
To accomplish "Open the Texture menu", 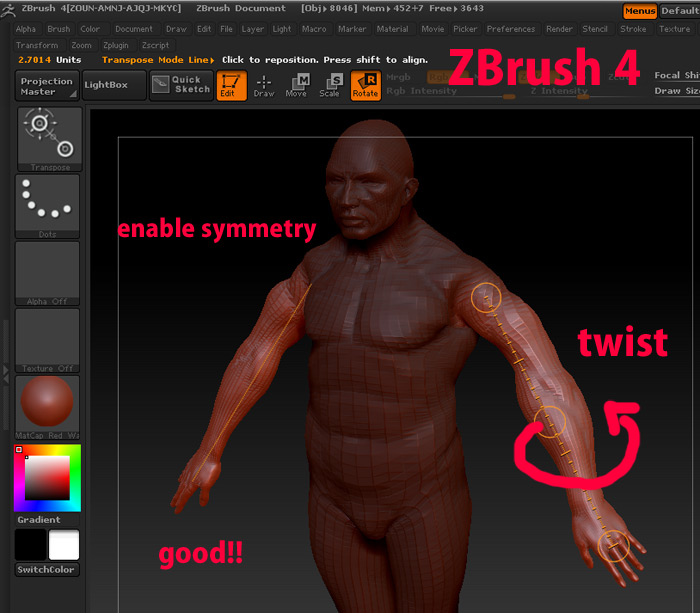I will coord(675,29).
